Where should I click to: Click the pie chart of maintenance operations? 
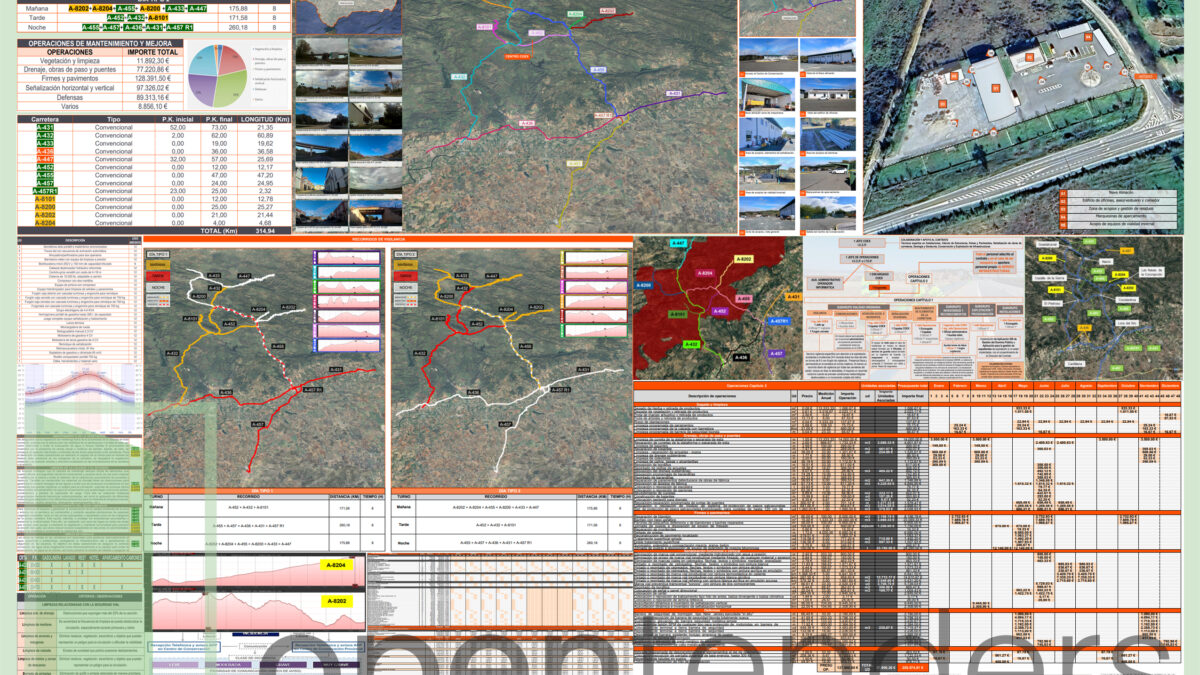pos(217,74)
